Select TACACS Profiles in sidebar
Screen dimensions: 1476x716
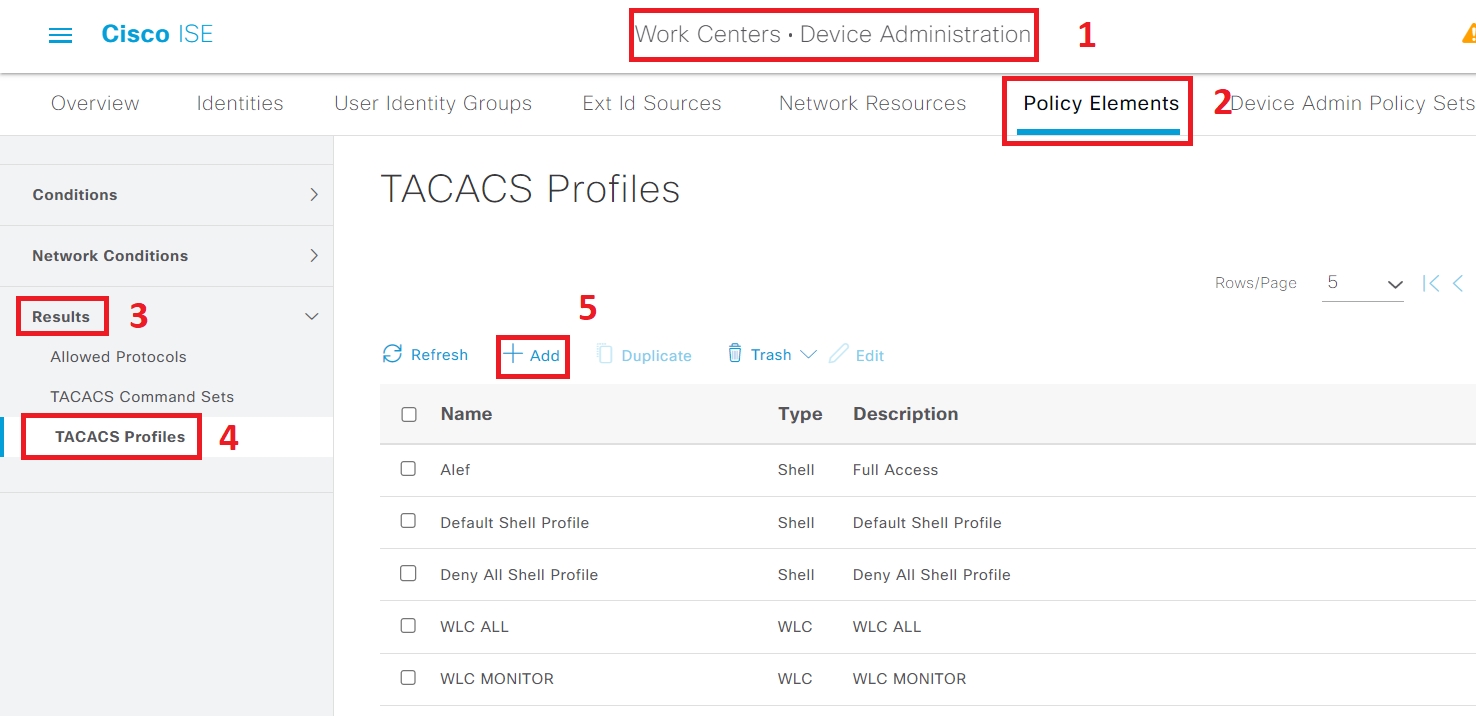[x=120, y=437]
